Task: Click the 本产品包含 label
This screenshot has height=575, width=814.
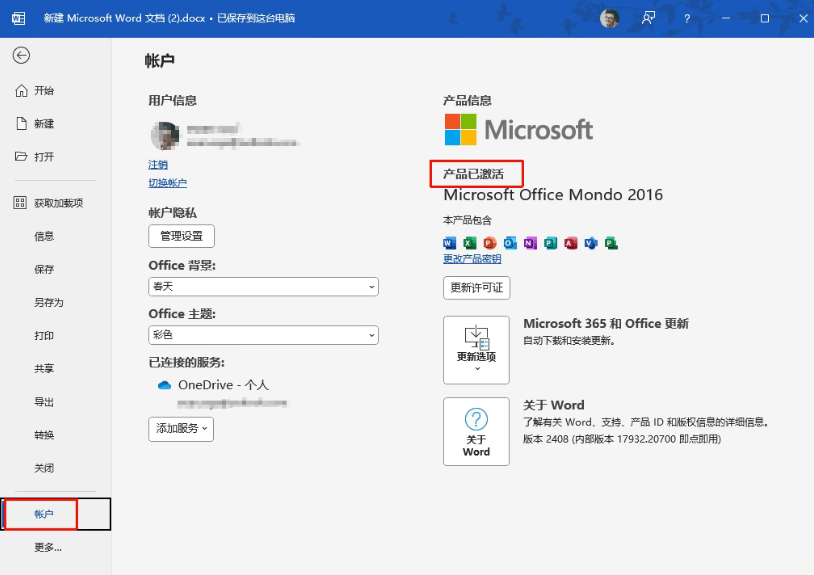Action: click(x=467, y=220)
